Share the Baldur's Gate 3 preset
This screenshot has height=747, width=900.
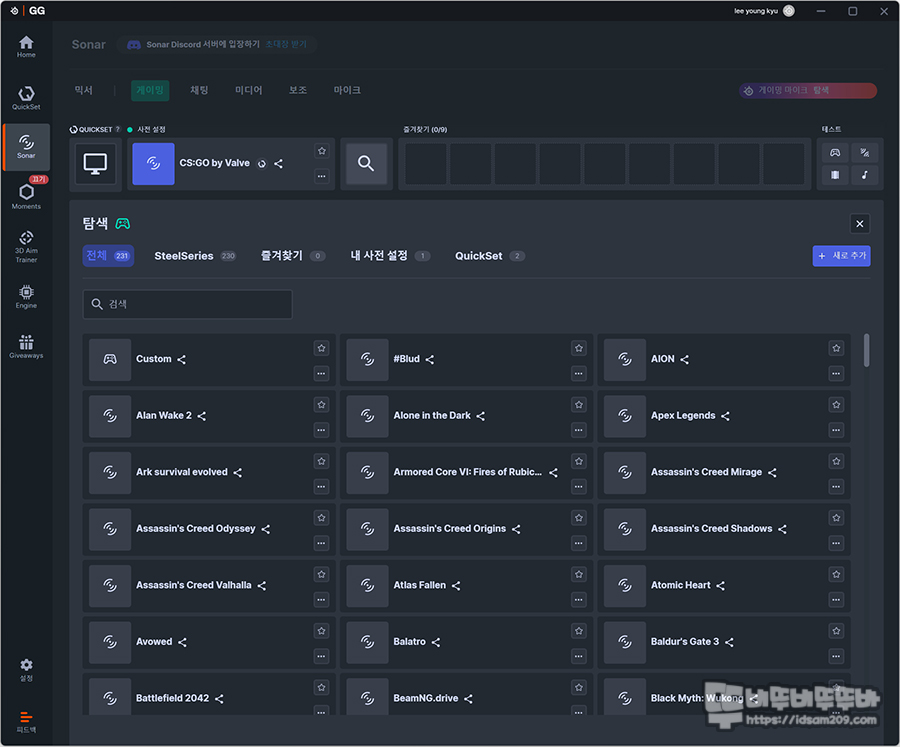(x=729, y=642)
